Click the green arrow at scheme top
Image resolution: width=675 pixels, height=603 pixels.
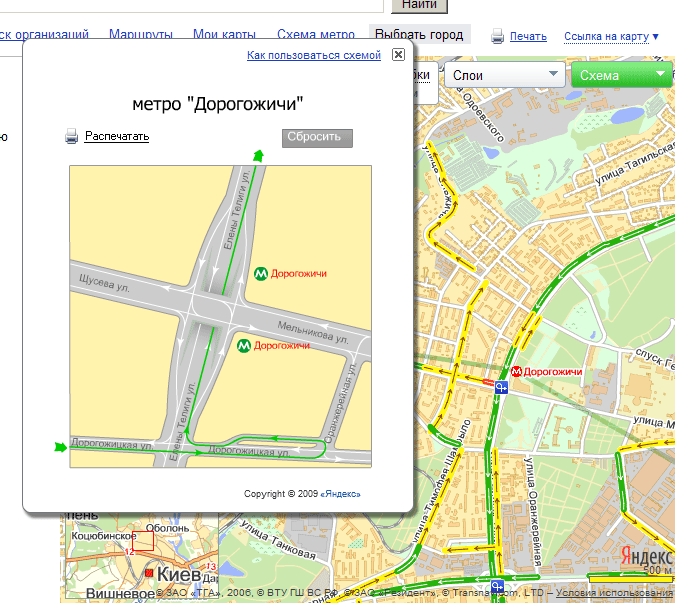tap(259, 155)
